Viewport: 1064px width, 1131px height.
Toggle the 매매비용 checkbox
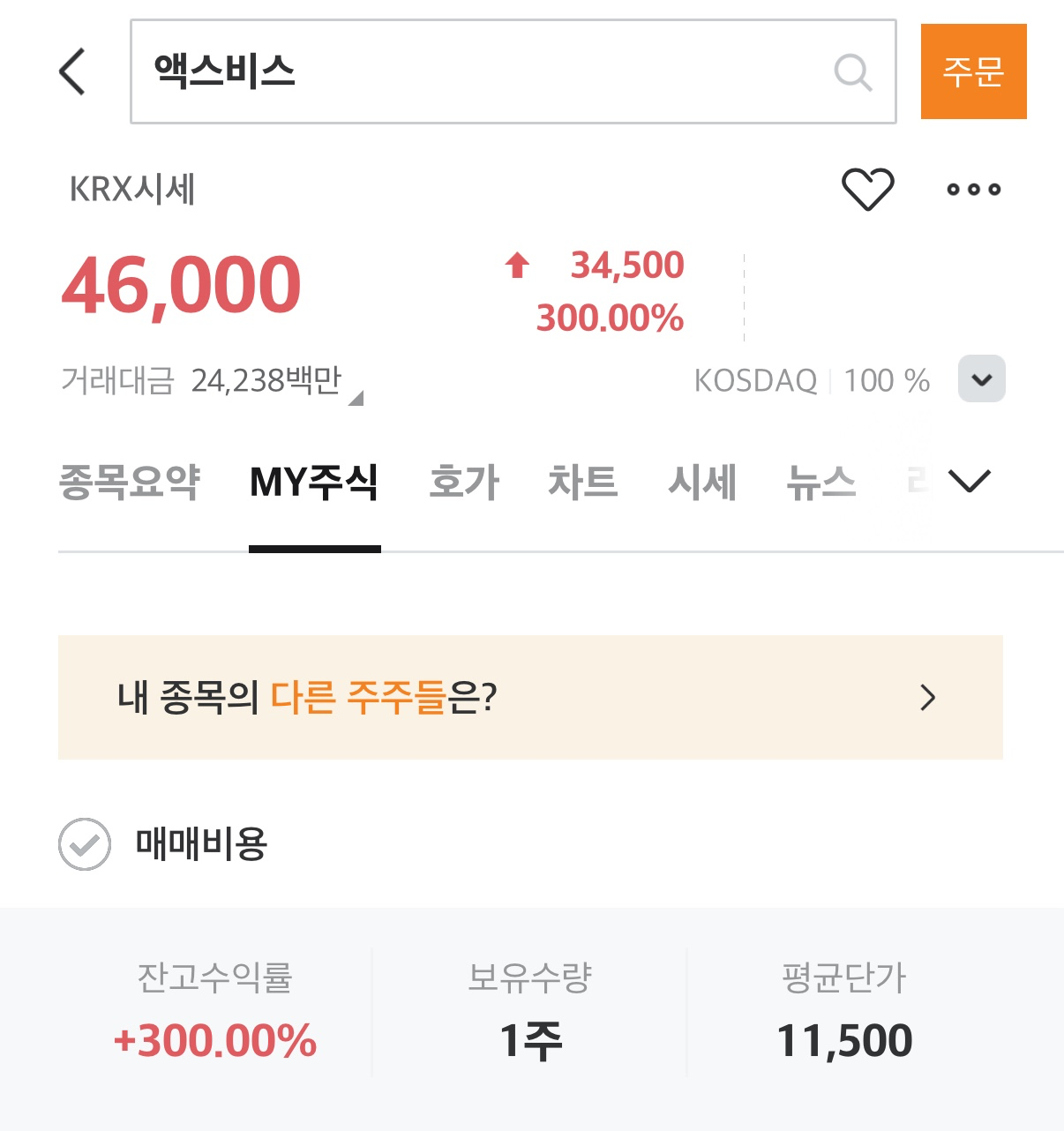coord(85,844)
